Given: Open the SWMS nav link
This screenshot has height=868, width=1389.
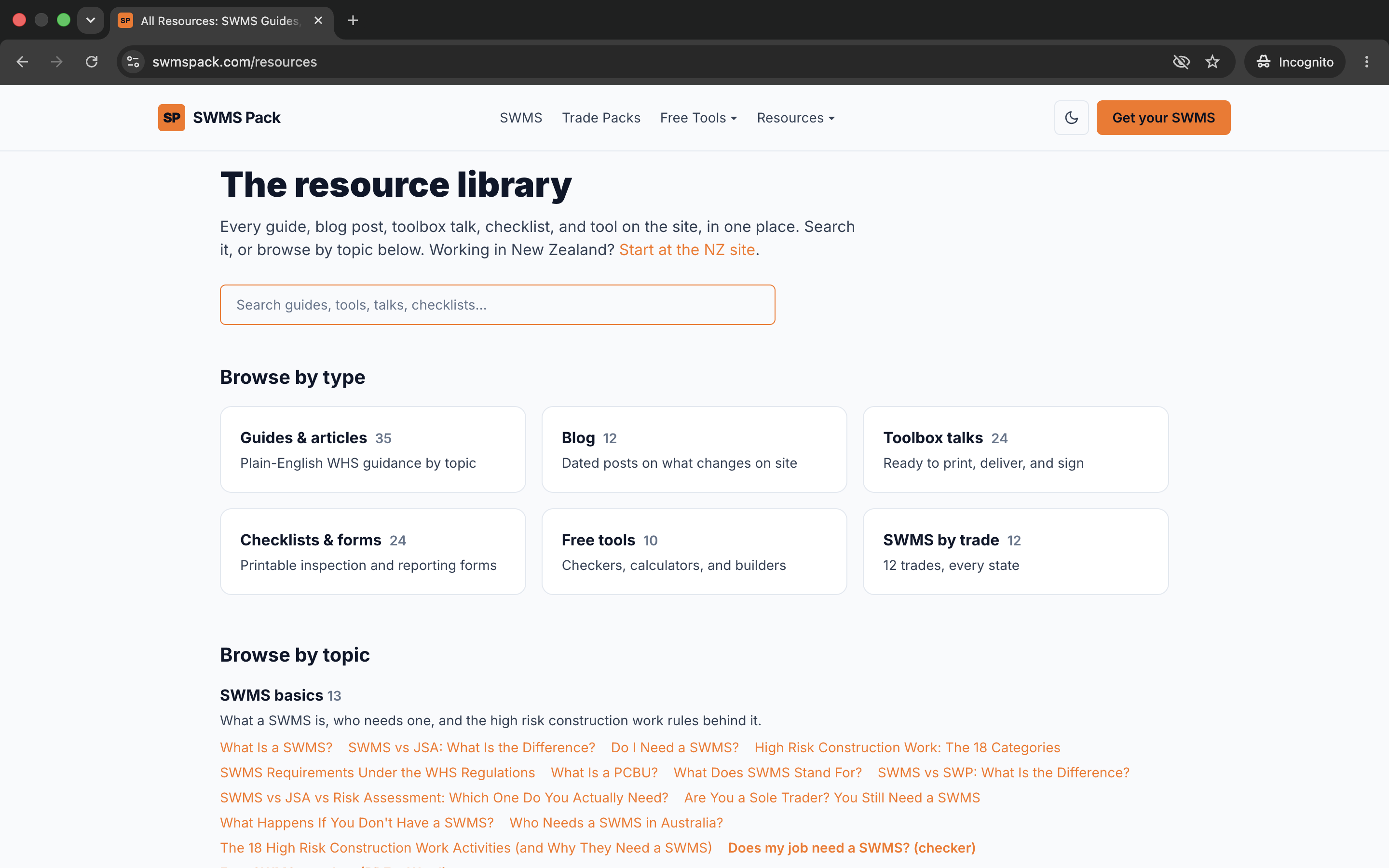Looking at the screenshot, I should coord(520,118).
